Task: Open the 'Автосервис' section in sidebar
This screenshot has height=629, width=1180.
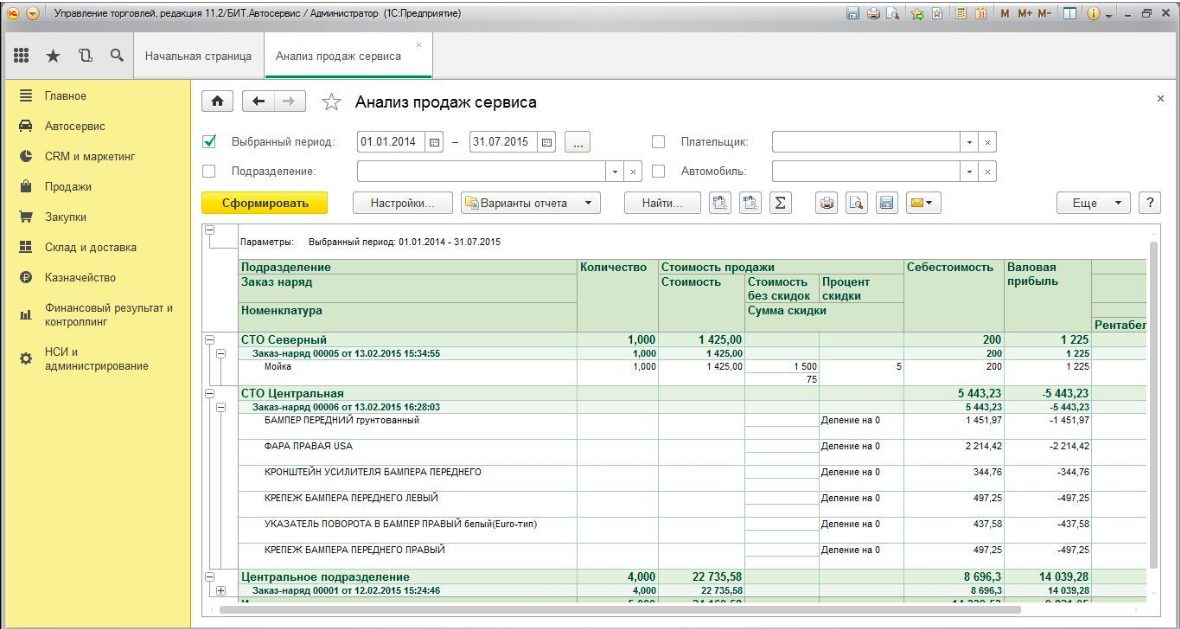Action: coord(75,126)
